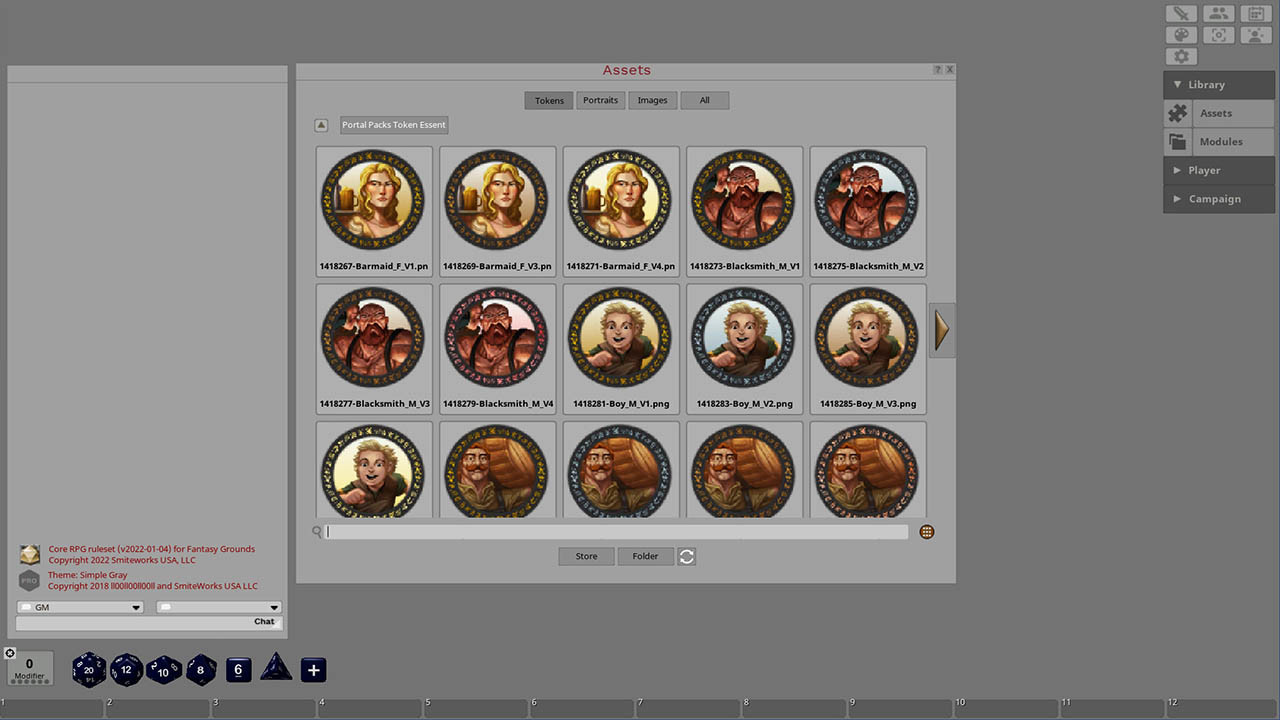
Task: Open the Calendar icon
Action: pos(1256,13)
